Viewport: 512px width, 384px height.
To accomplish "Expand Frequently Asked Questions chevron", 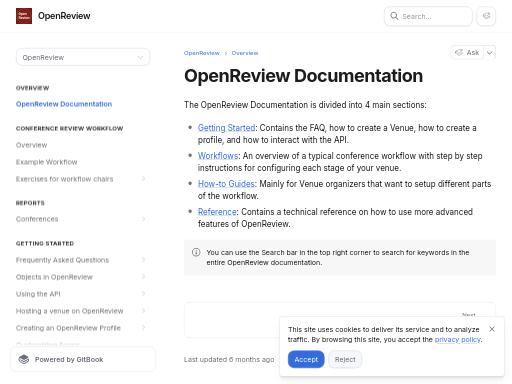I will pos(144,260).
